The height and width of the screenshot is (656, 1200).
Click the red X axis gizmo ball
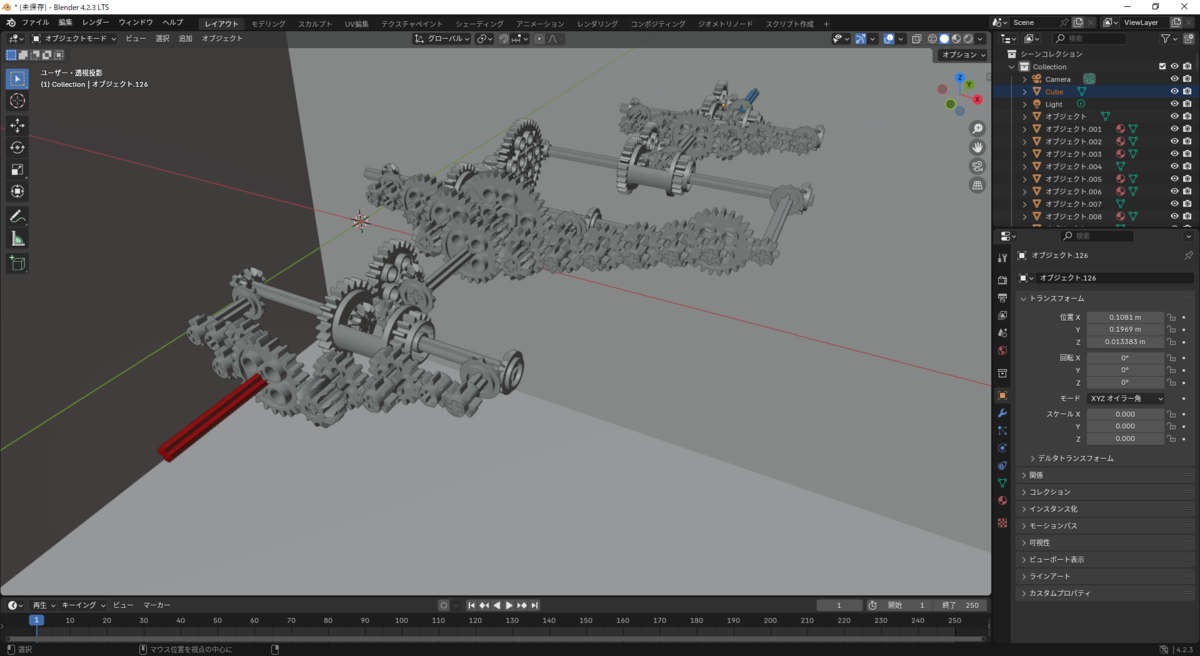click(x=976, y=101)
